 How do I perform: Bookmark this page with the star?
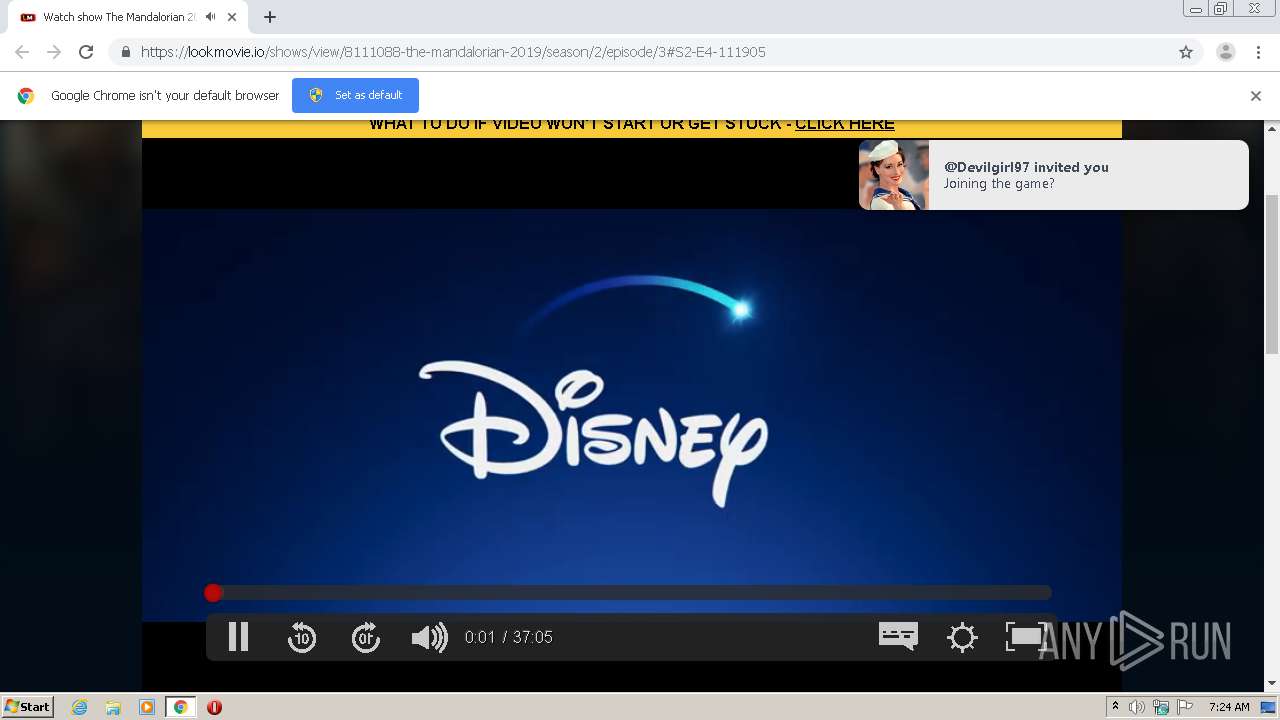click(1186, 52)
